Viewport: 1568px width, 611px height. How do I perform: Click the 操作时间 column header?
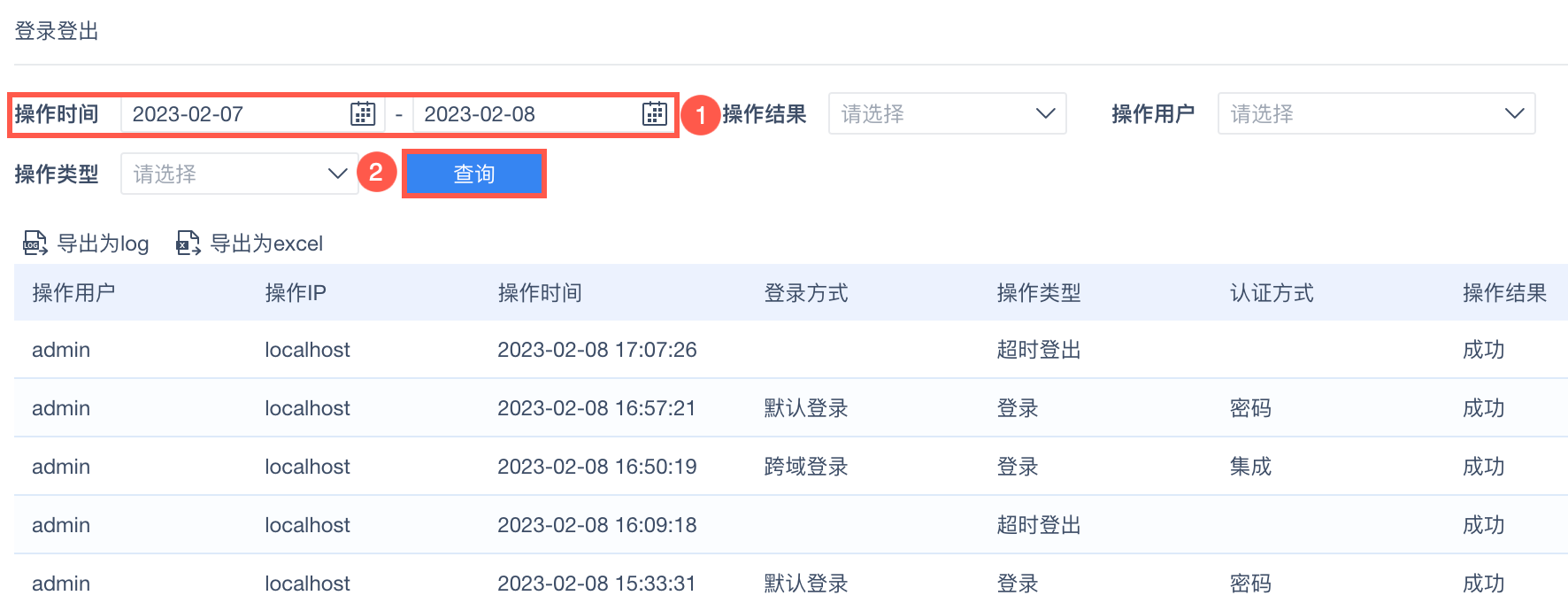(x=540, y=293)
